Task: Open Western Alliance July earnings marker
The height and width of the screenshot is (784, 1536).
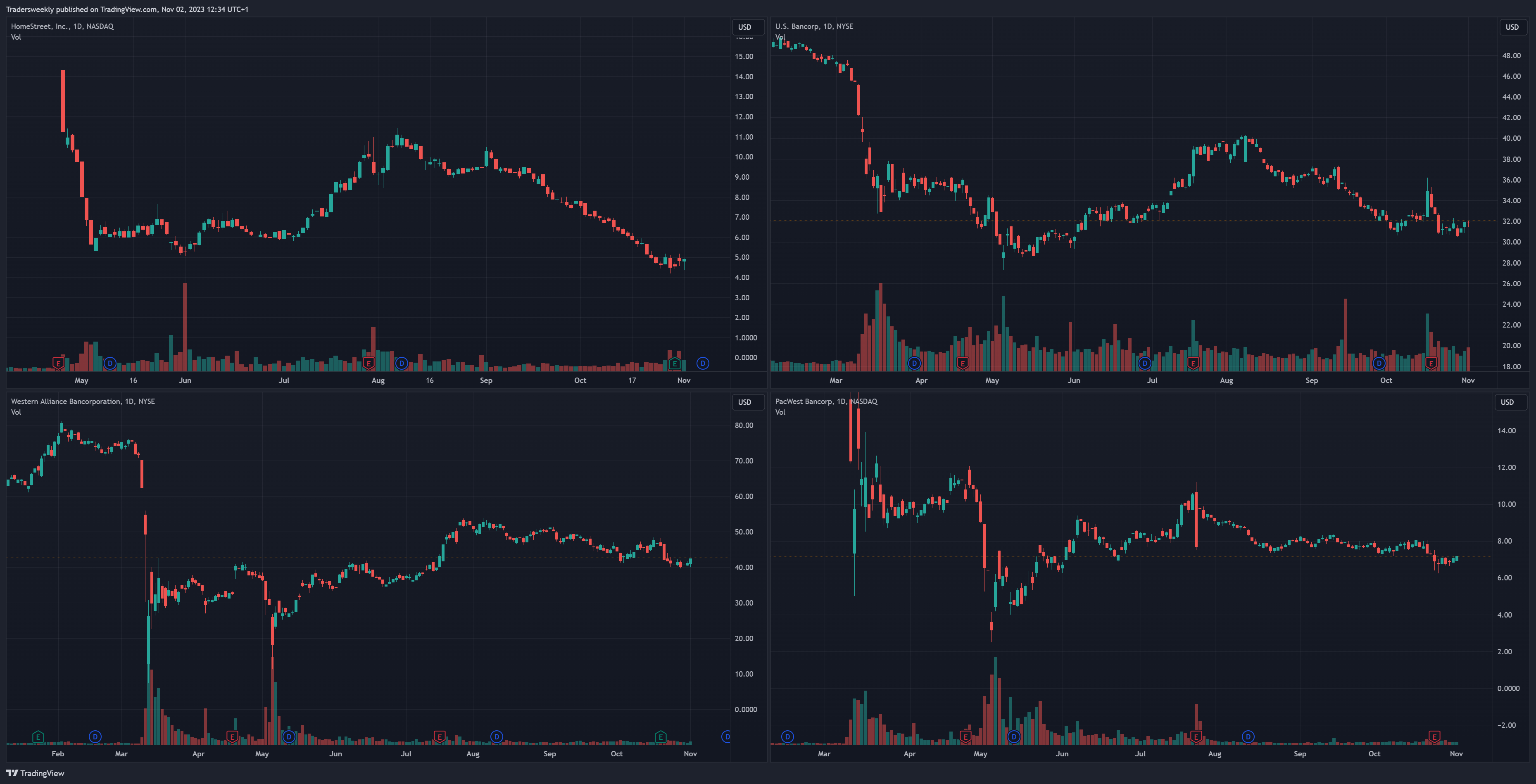Action: (440, 737)
